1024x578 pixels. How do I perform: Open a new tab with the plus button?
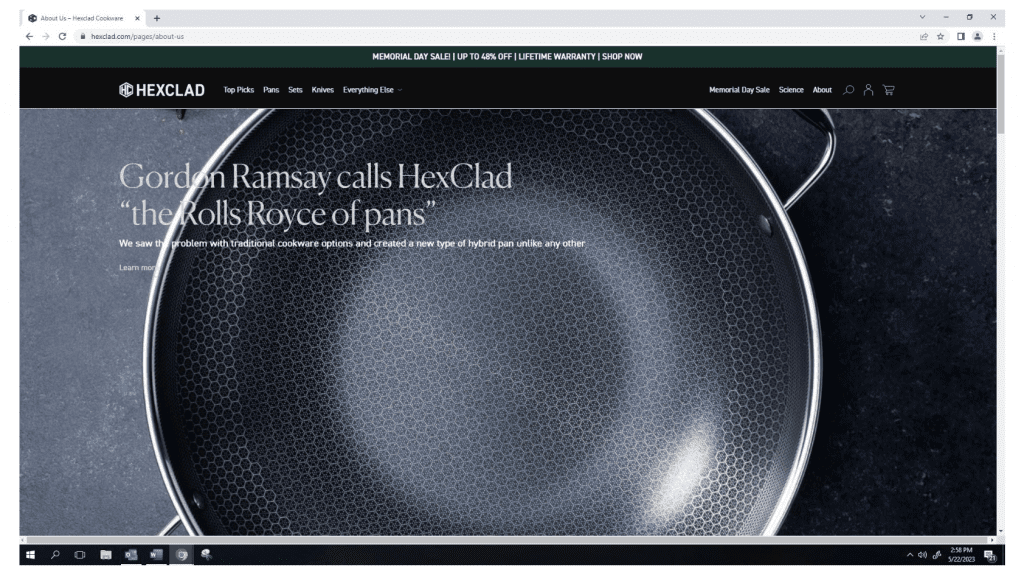(157, 18)
